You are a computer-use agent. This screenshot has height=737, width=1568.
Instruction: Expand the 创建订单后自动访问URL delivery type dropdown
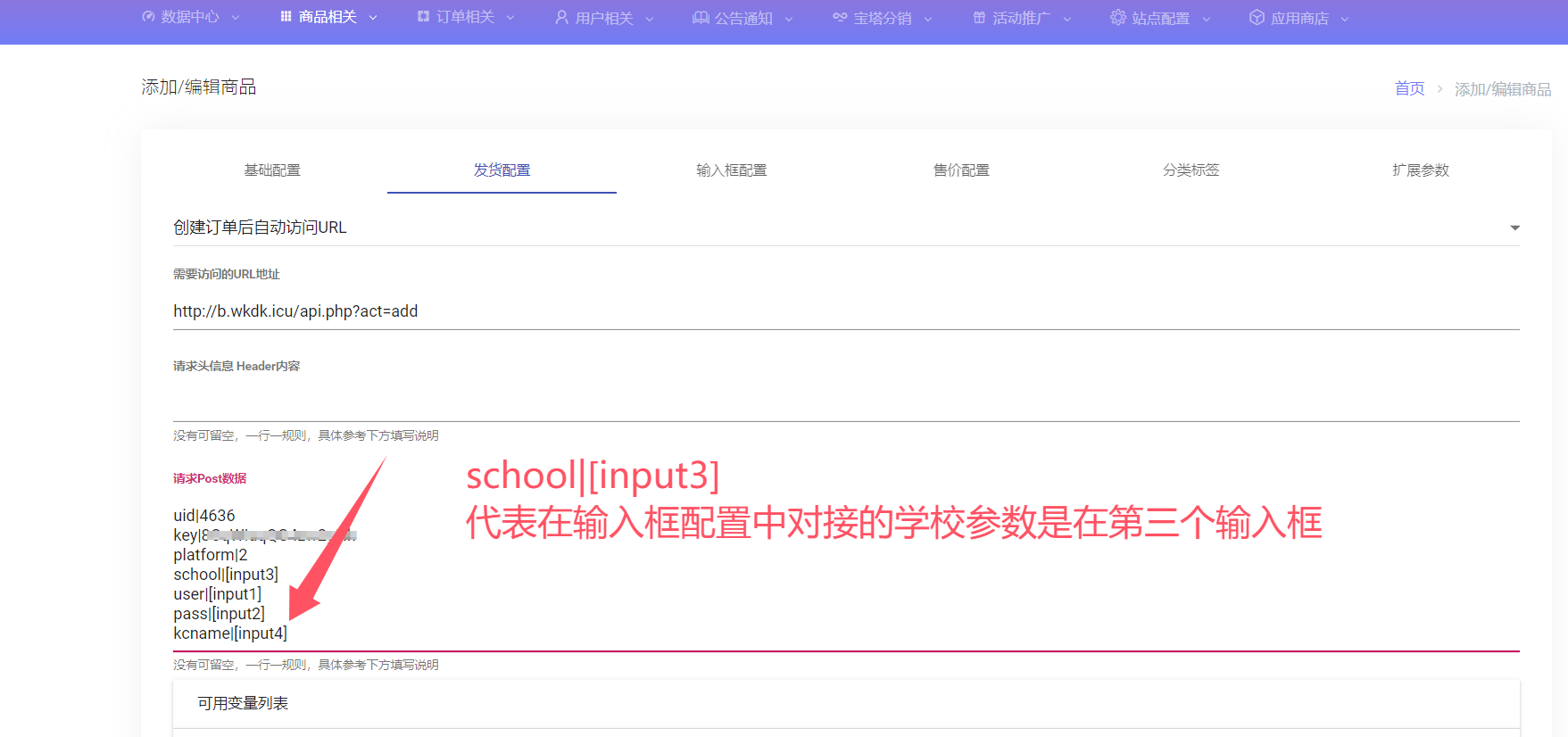point(1514,228)
